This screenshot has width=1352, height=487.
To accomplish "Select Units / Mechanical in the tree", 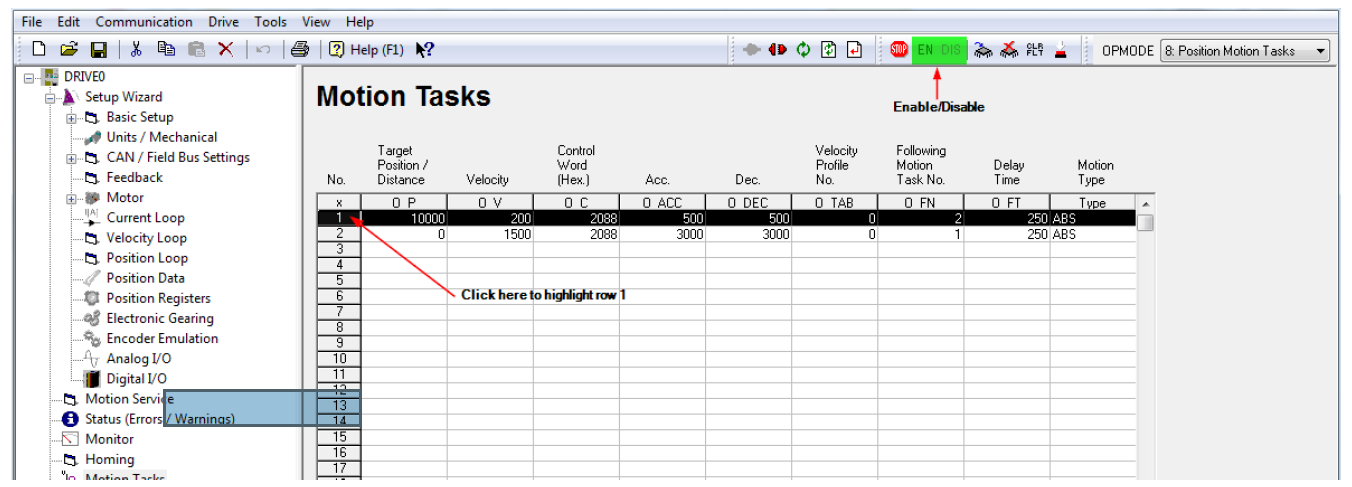I will tap(162, 137).
